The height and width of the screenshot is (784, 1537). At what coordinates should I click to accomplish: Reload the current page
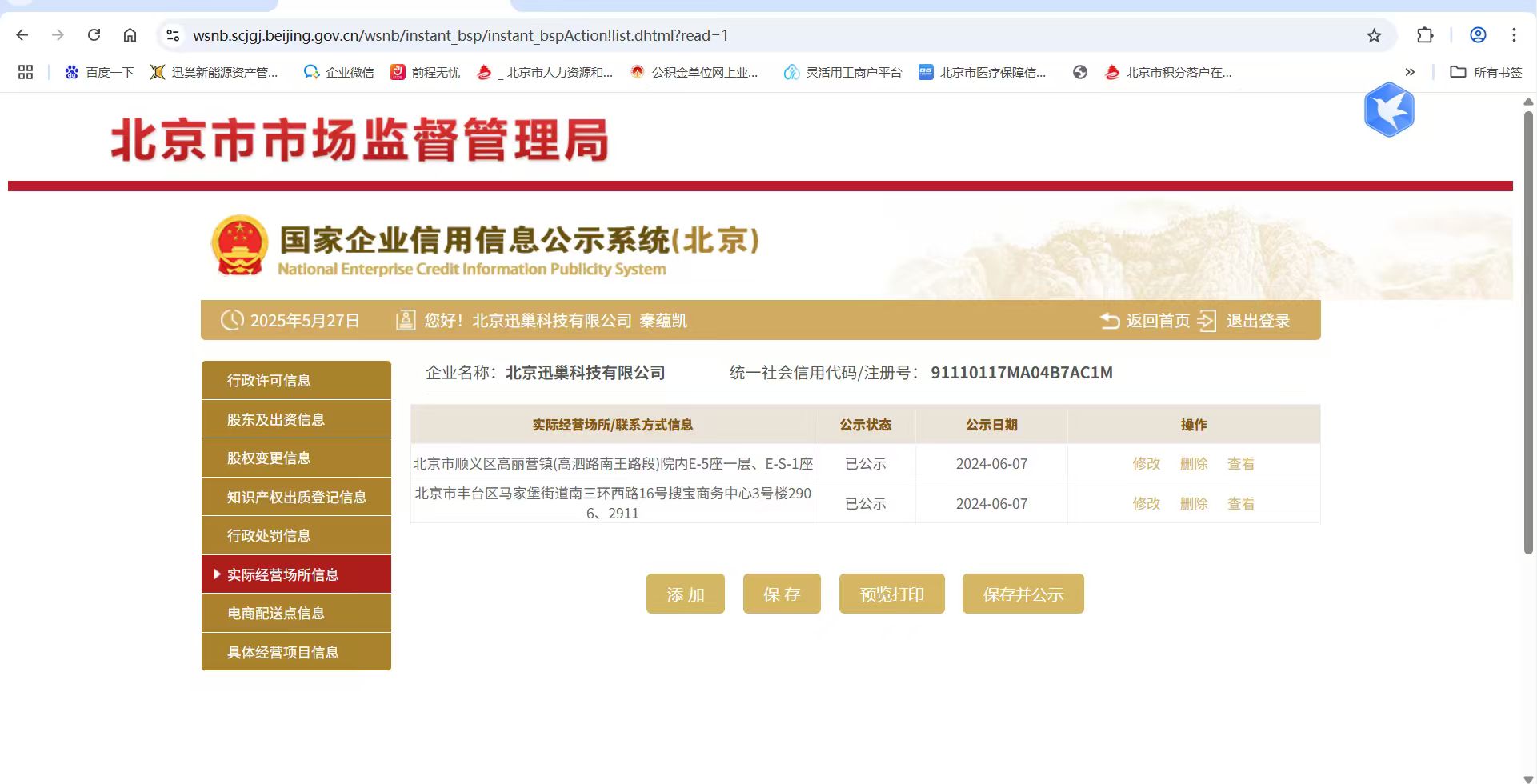(x=94, y=35)
